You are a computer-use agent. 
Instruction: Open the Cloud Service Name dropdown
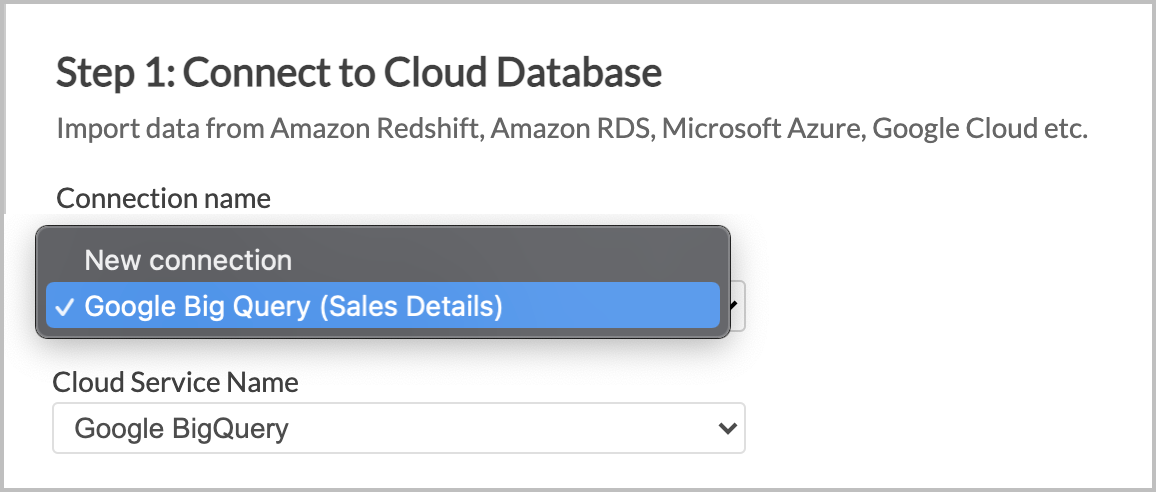click(399, 428)
